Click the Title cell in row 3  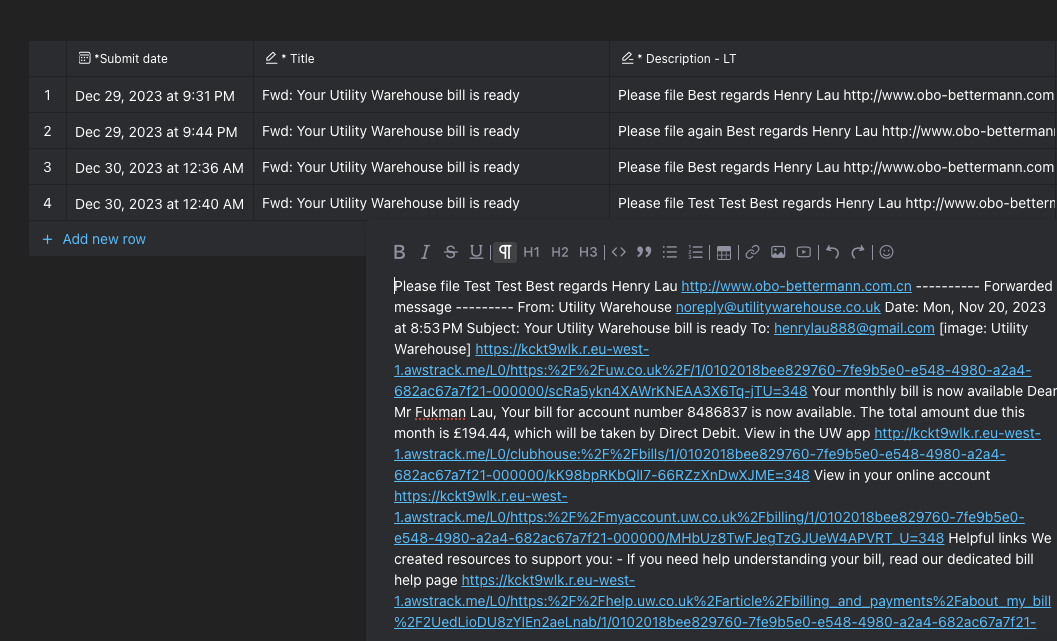431,167
